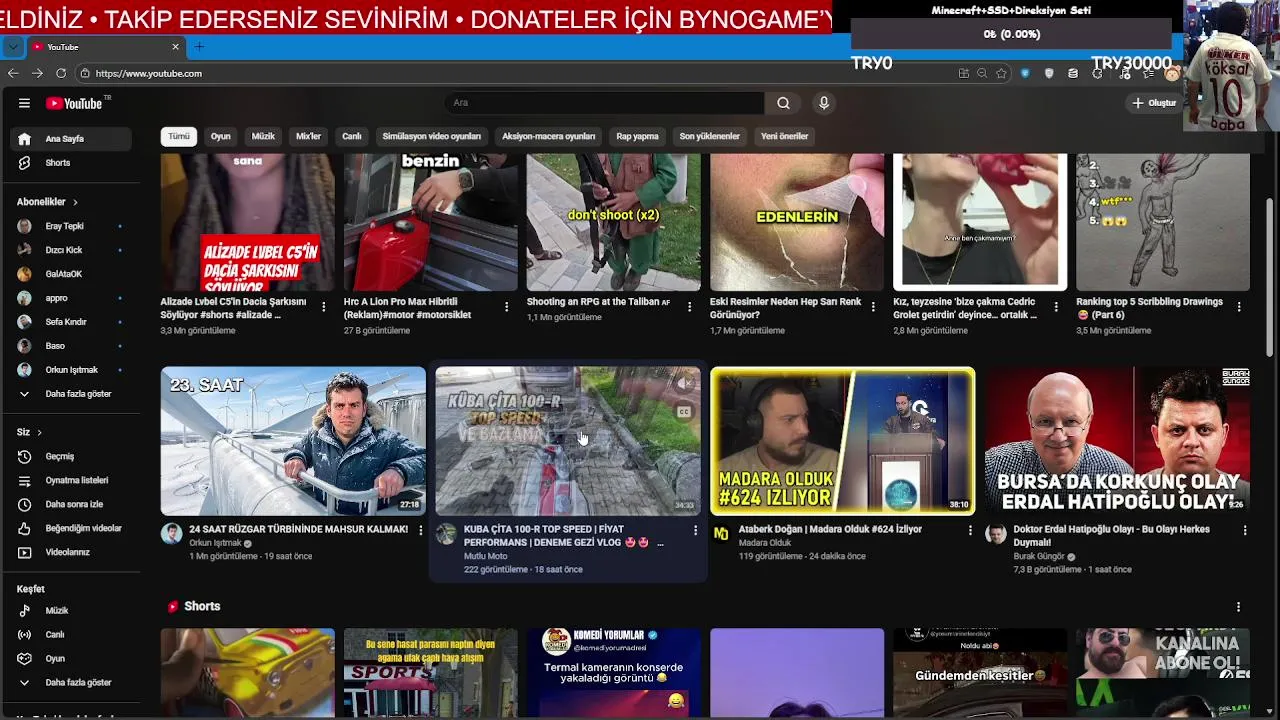Select the Aksiyon-macera oyunları chip
1280x720 pixels.
click(548, 136)
